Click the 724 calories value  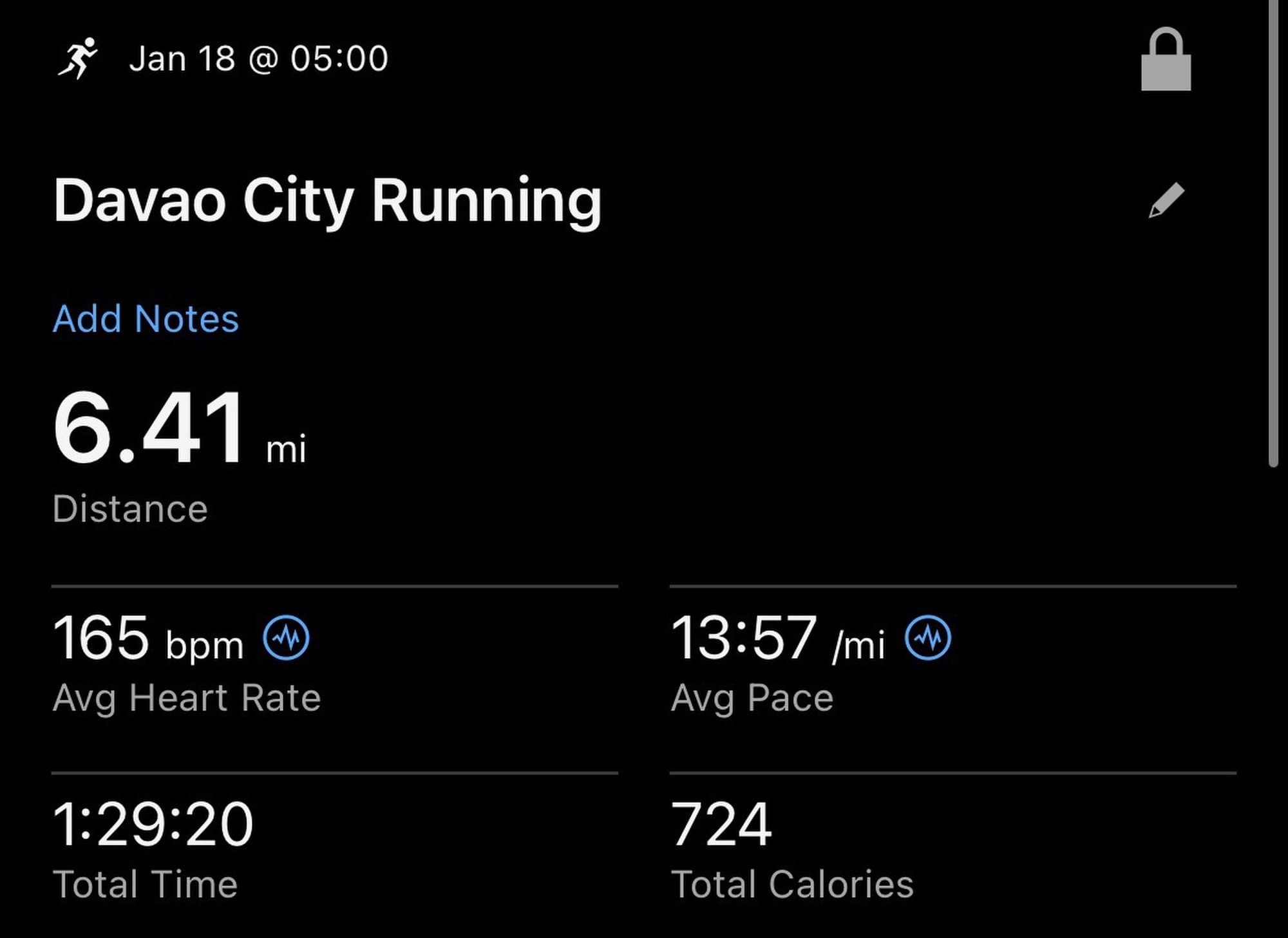pos(721,824)
